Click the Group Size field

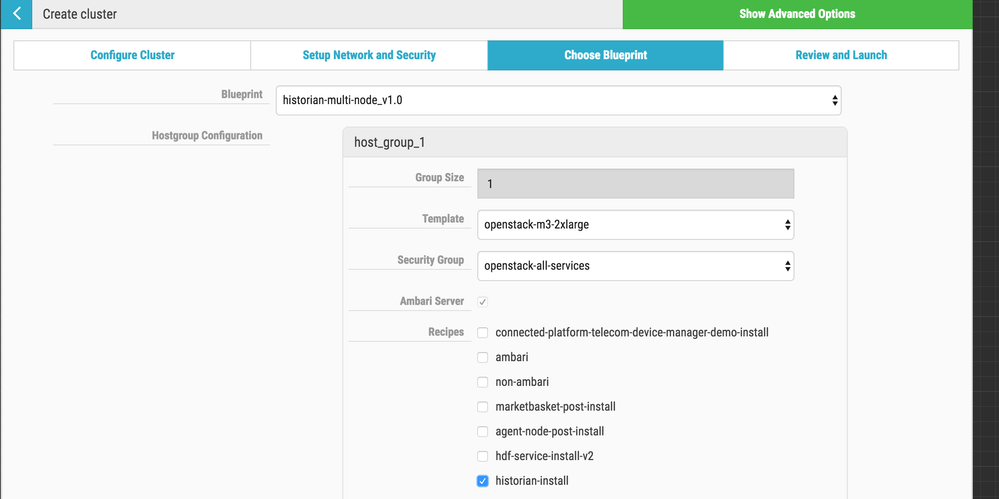[x=635, y=184]
